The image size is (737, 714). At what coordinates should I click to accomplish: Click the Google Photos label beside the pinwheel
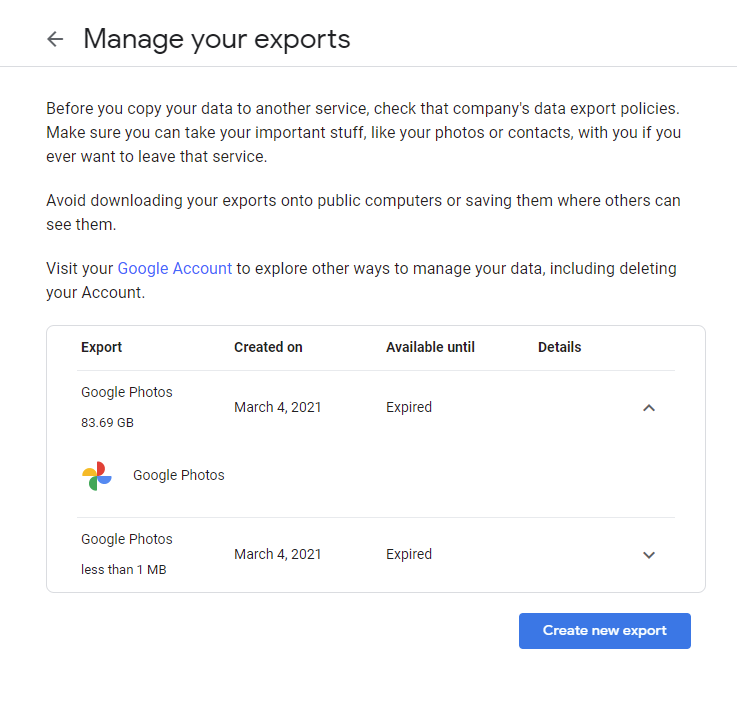[179, 476]
